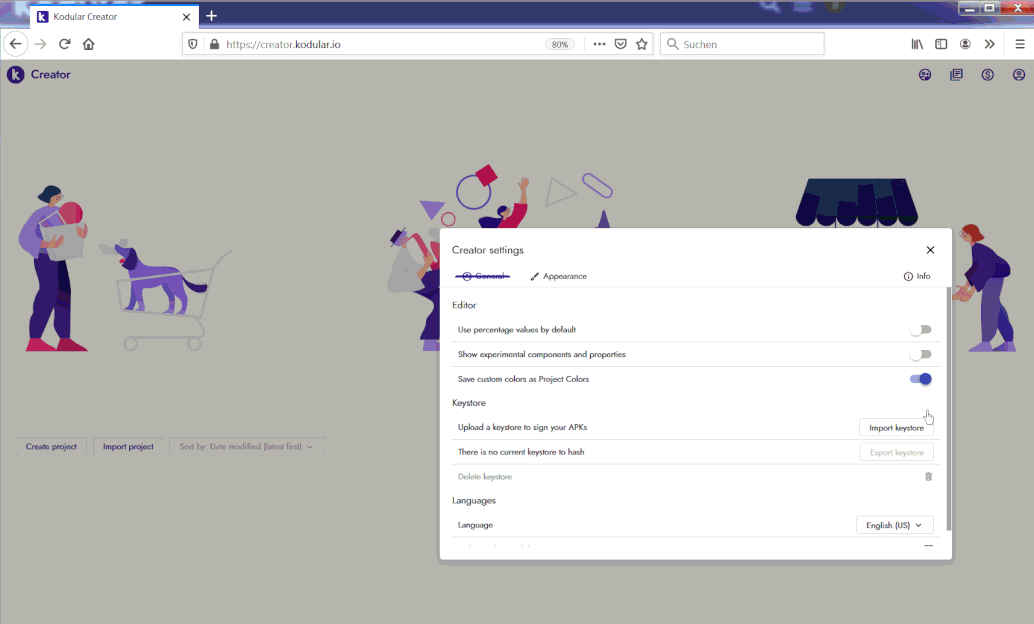Bookmark page with the star icon
The width and height of the screenshot is (1034, 624).
point(642,44)
